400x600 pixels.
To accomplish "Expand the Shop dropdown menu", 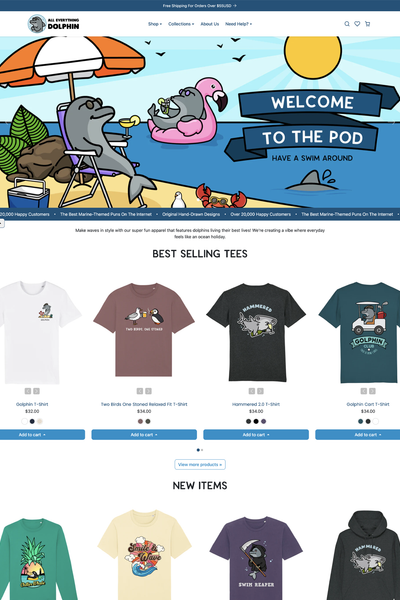I will [x=155, y=24].
